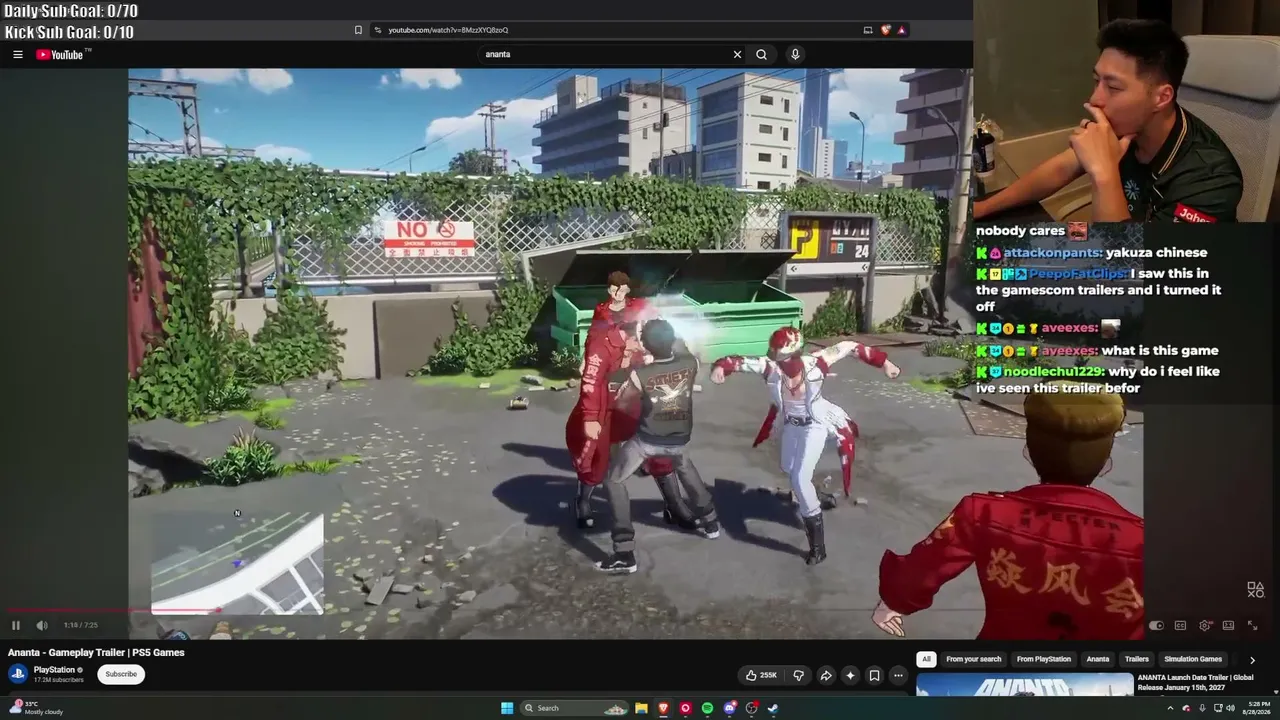Click the cast/screen icon in the address bar
The image size is (1280, 720).
[867, 30]
